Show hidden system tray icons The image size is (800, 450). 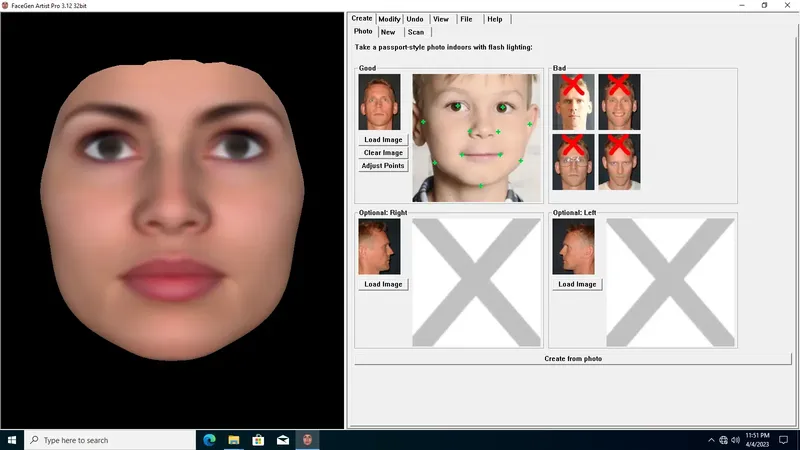click(711, 440)
